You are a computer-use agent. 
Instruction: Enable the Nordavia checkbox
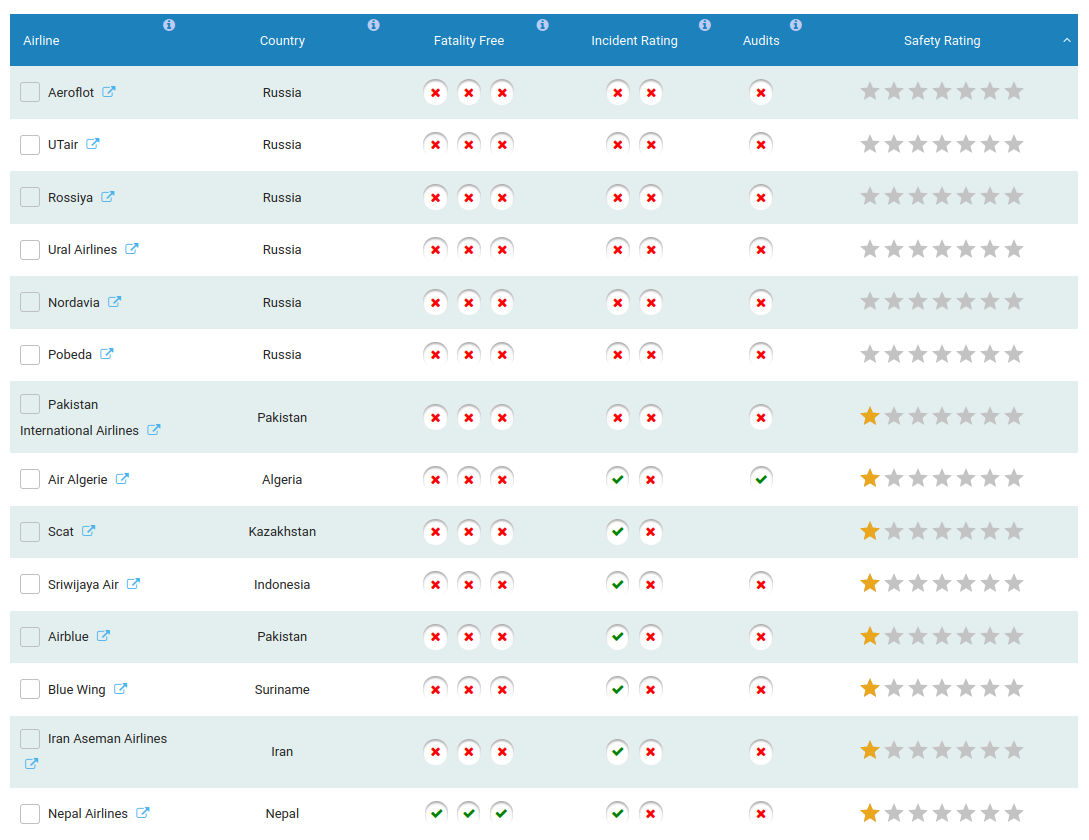[30, 302]
